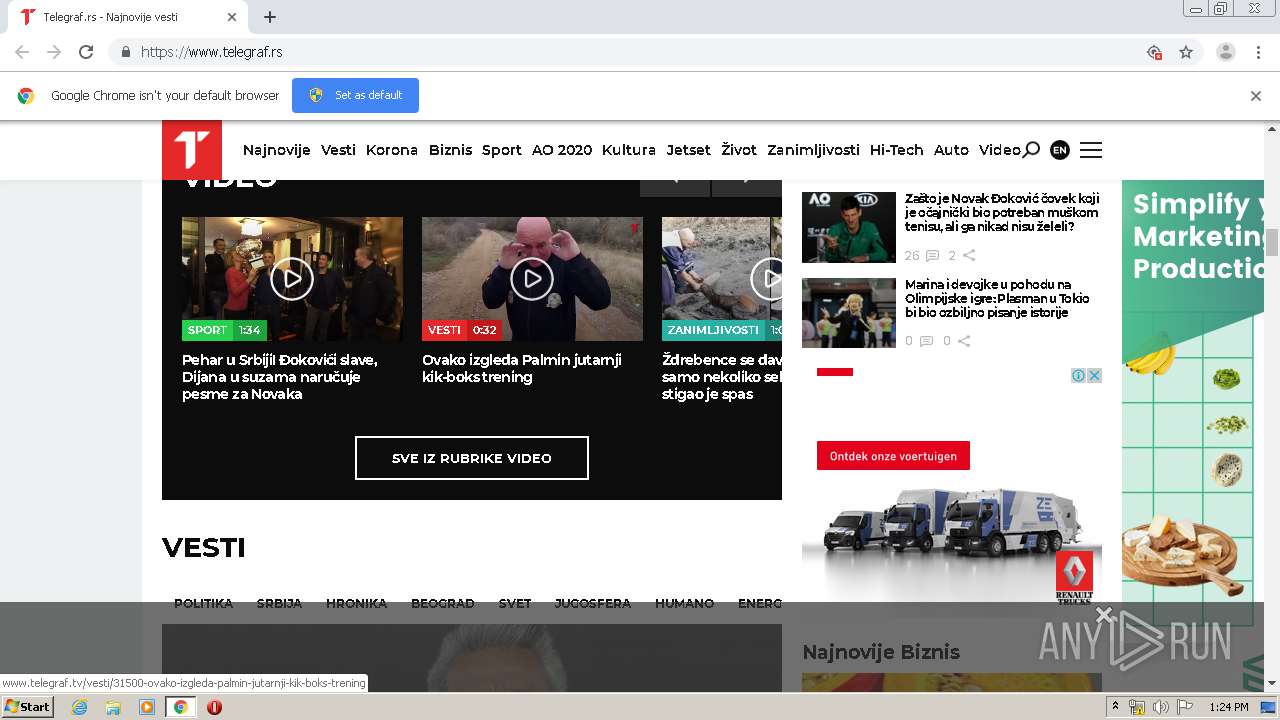Play the Ždrebence video thumbnail
The image size is (1280, 720).
point(722,279)
